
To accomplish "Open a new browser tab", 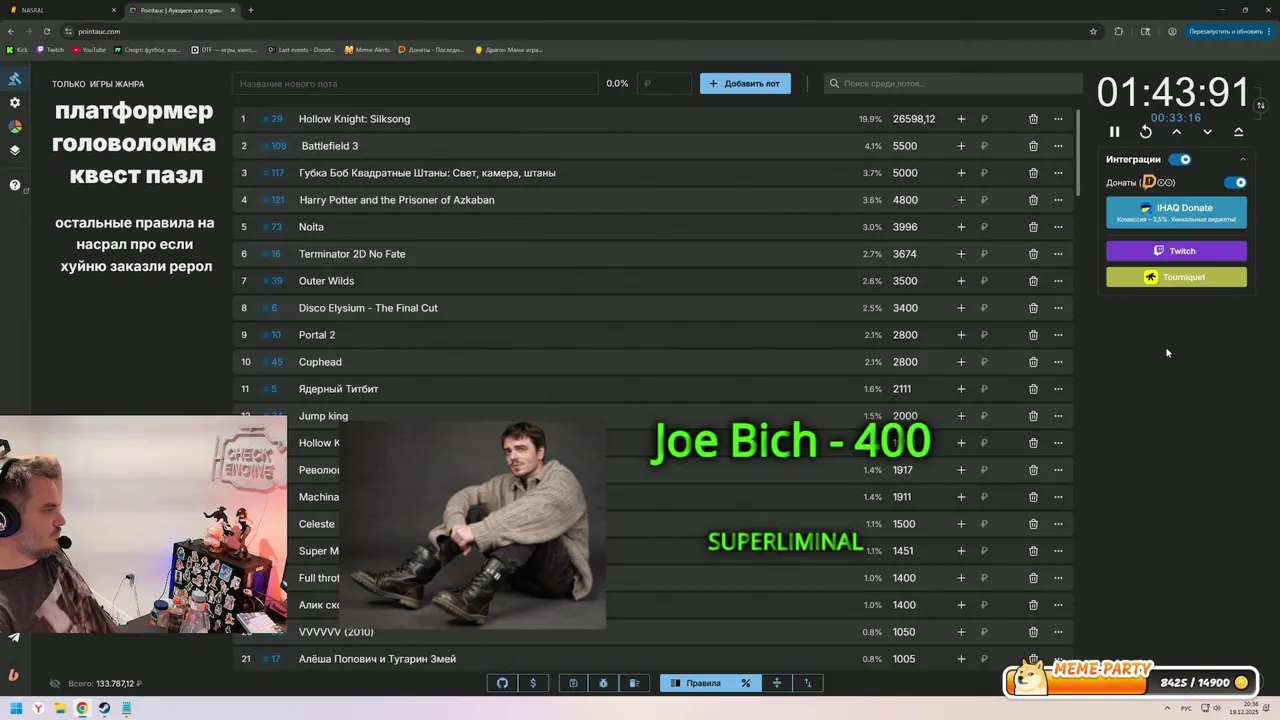I will [x=250, y=10].
